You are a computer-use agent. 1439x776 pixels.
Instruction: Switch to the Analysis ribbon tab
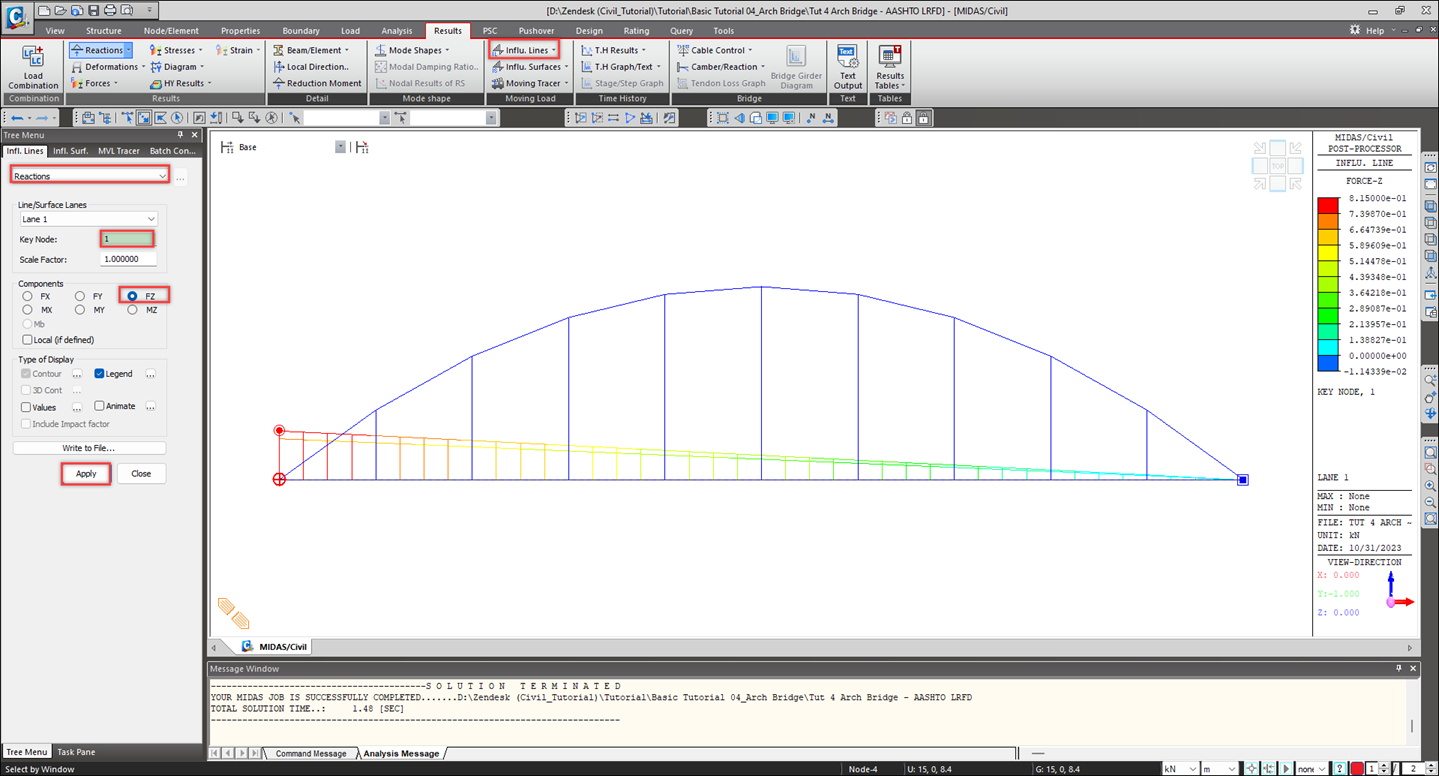[x=396, y=31]
